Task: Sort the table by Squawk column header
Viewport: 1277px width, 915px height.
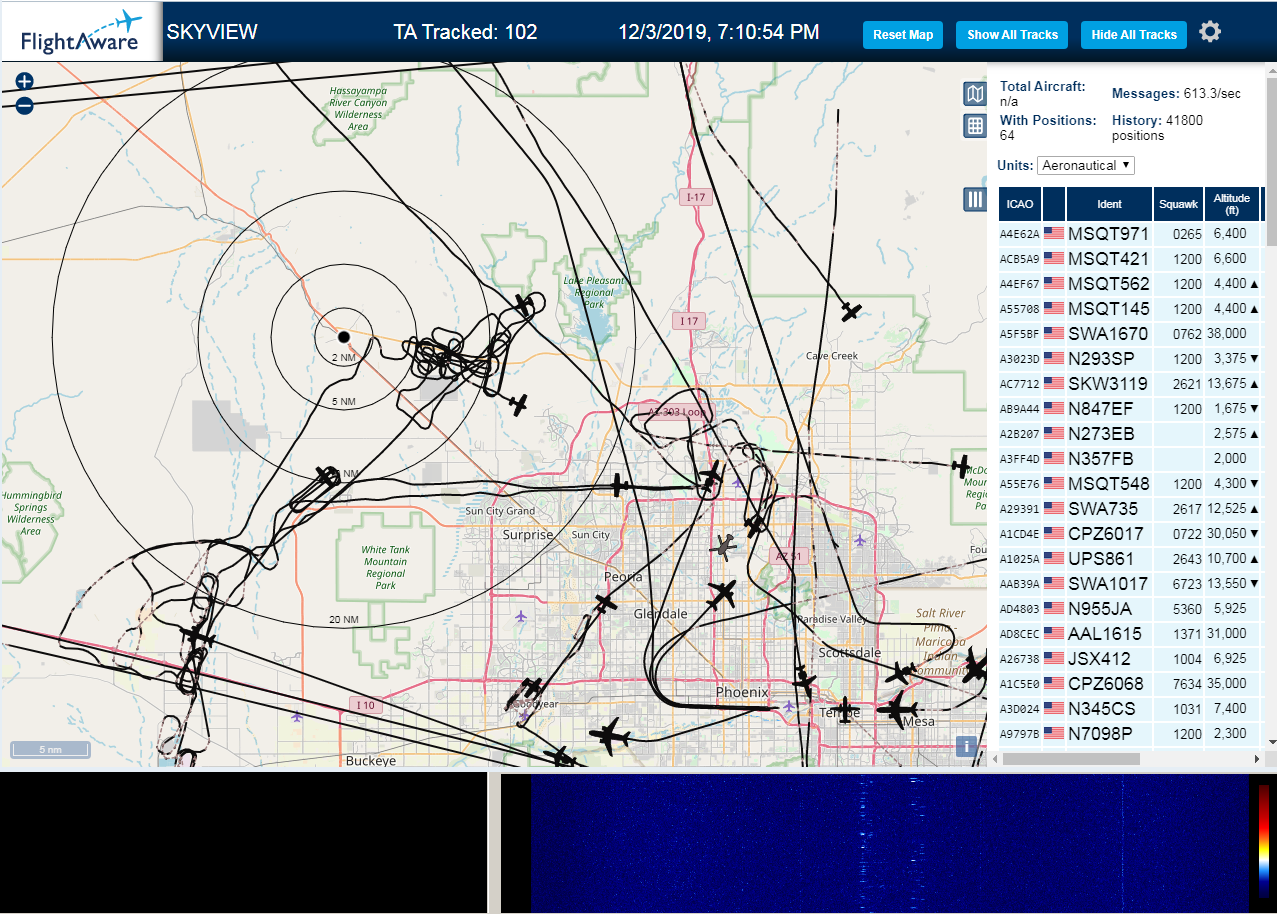Action: 1178,204
